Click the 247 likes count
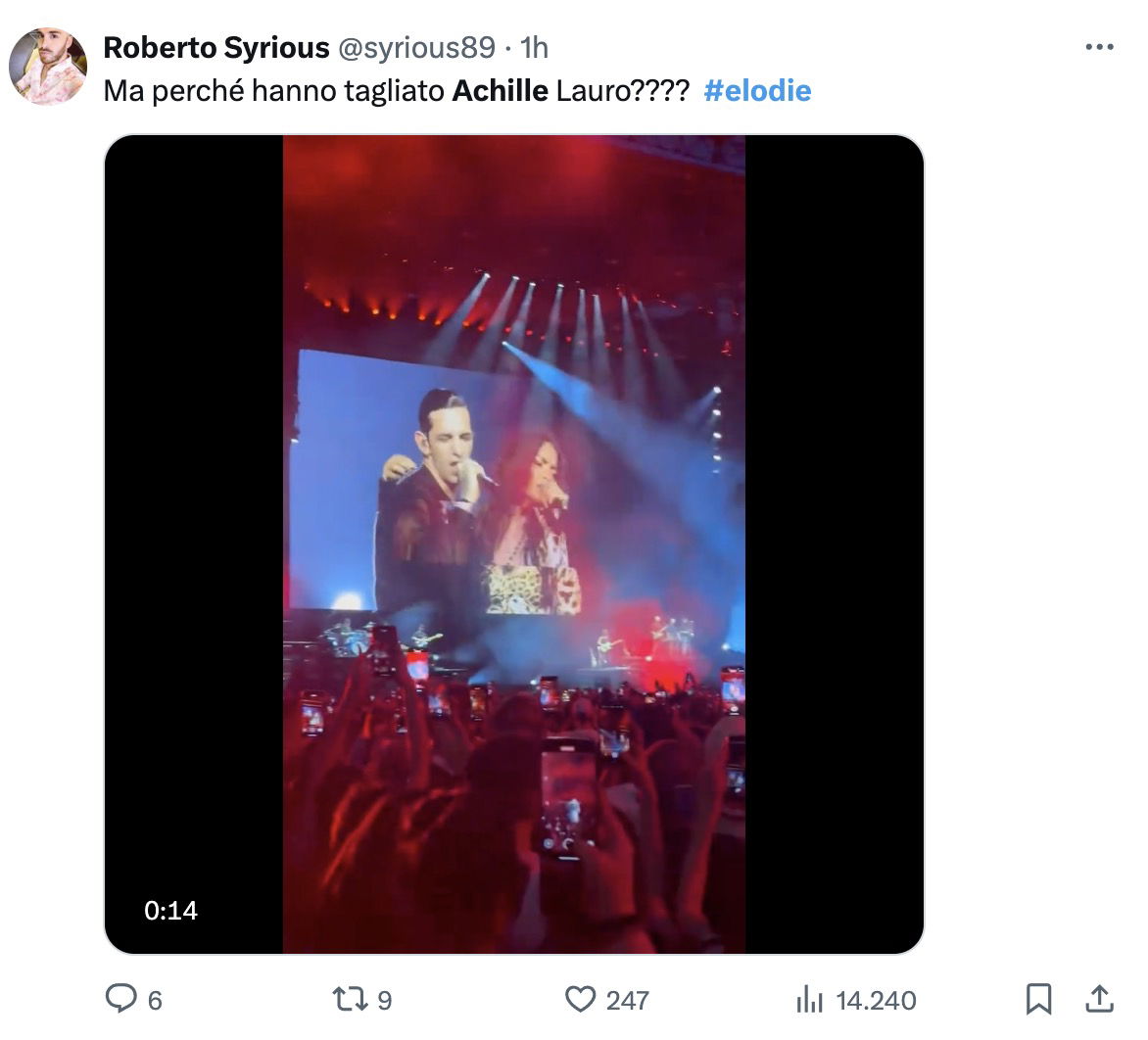 tap(628, 1000)
